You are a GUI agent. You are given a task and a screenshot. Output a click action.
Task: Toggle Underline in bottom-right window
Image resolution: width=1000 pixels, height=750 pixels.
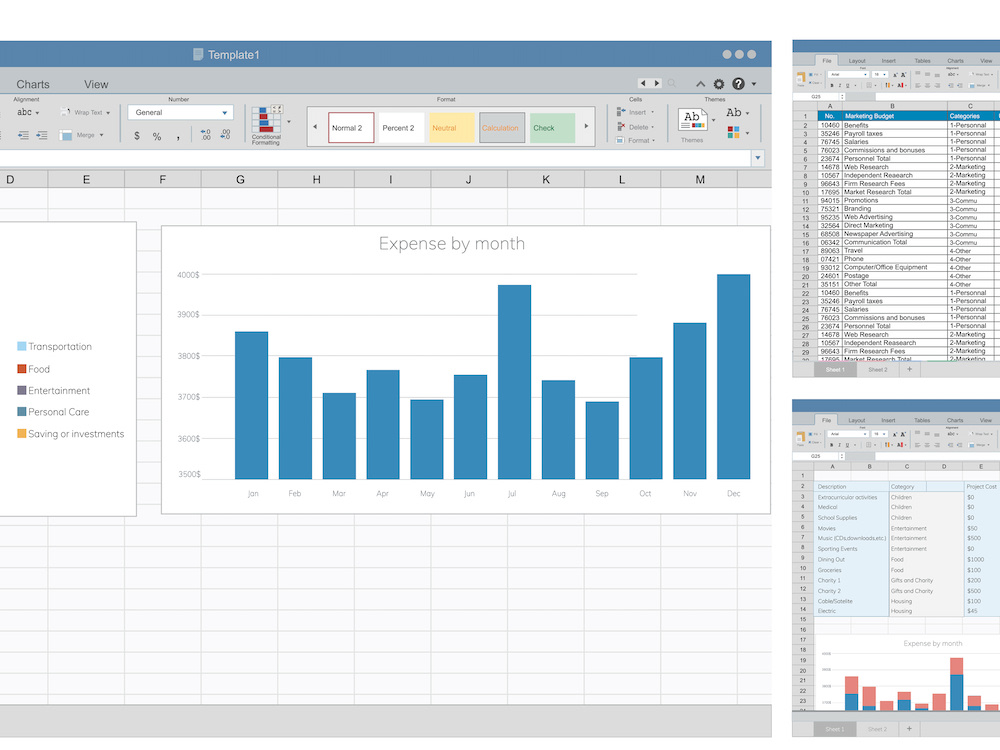coord(848,445)
